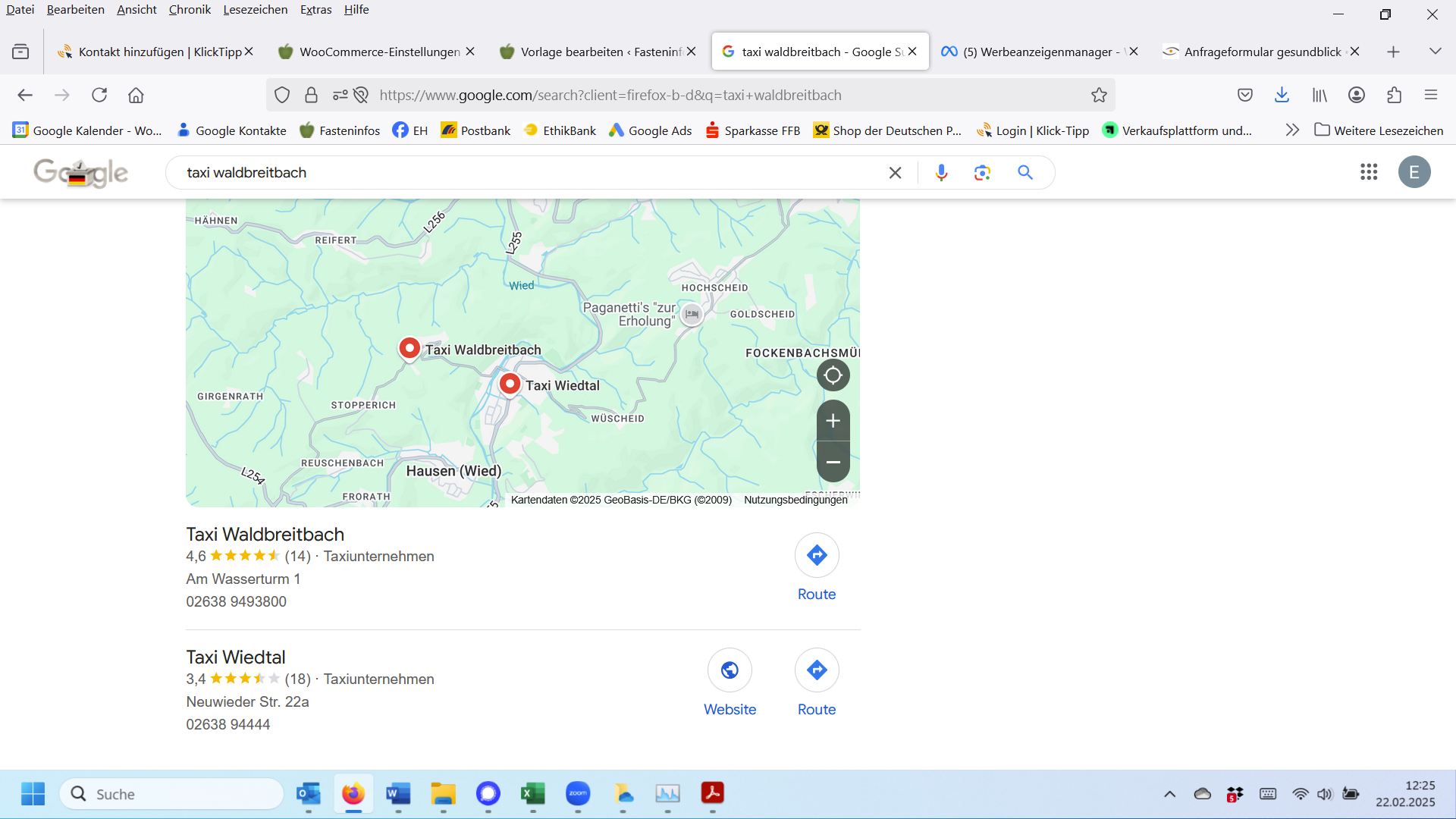Bookmark this page with the star icon
The height and width of the screenshot is (819, 1456).
1099,95
